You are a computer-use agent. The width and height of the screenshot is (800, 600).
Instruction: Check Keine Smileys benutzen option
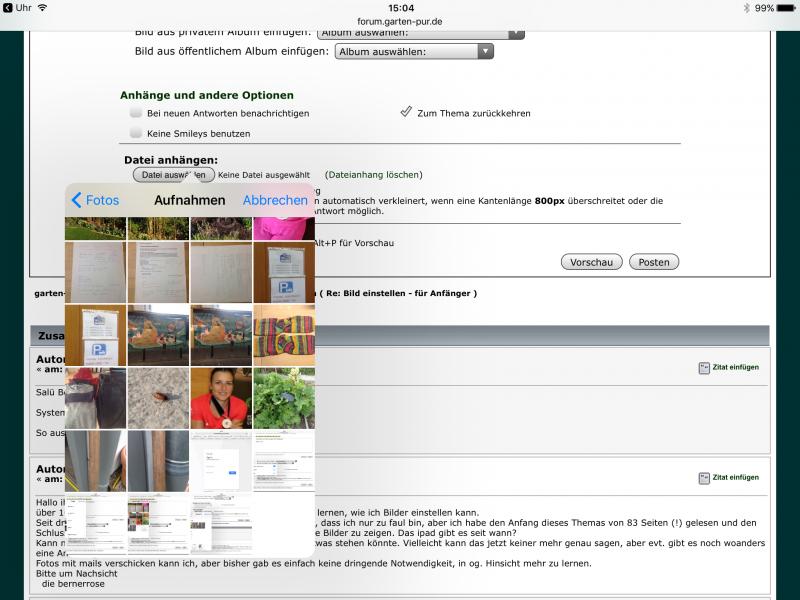(x=136, y=133)
